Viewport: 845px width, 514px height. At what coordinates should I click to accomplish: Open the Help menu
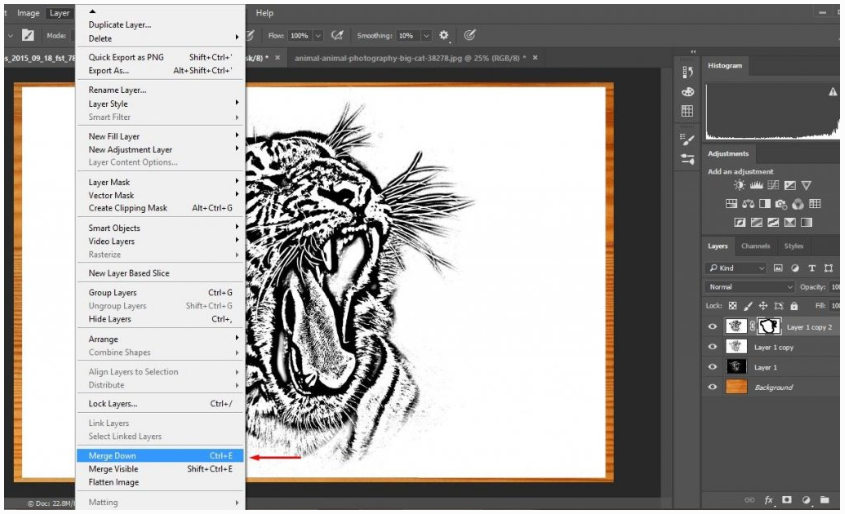pyautogui.click(x=264, y=13)
